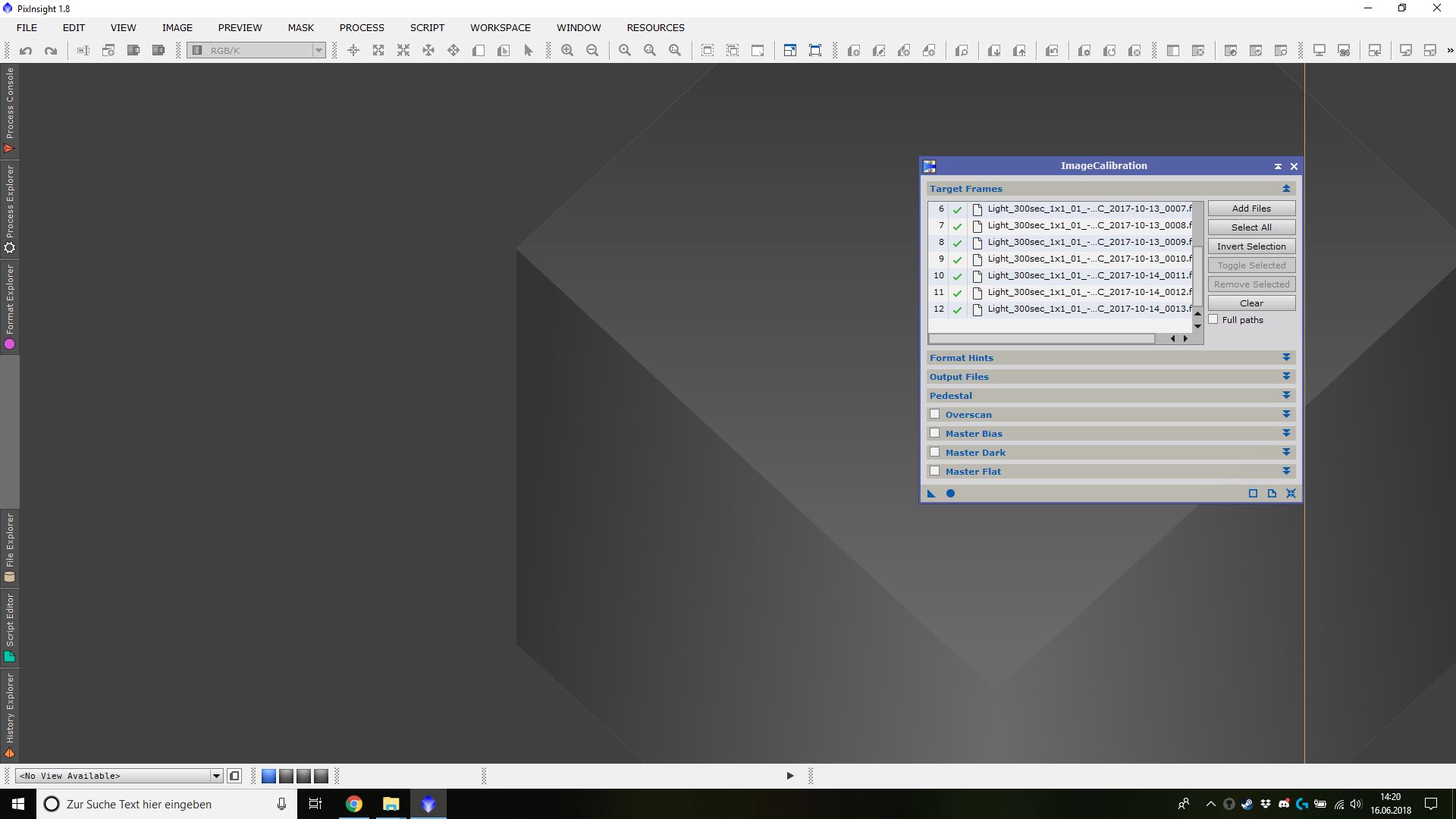Expand the Overscan section arrow
The width and height of the screenshot is (1456, 819).
tap(1286, 414)
